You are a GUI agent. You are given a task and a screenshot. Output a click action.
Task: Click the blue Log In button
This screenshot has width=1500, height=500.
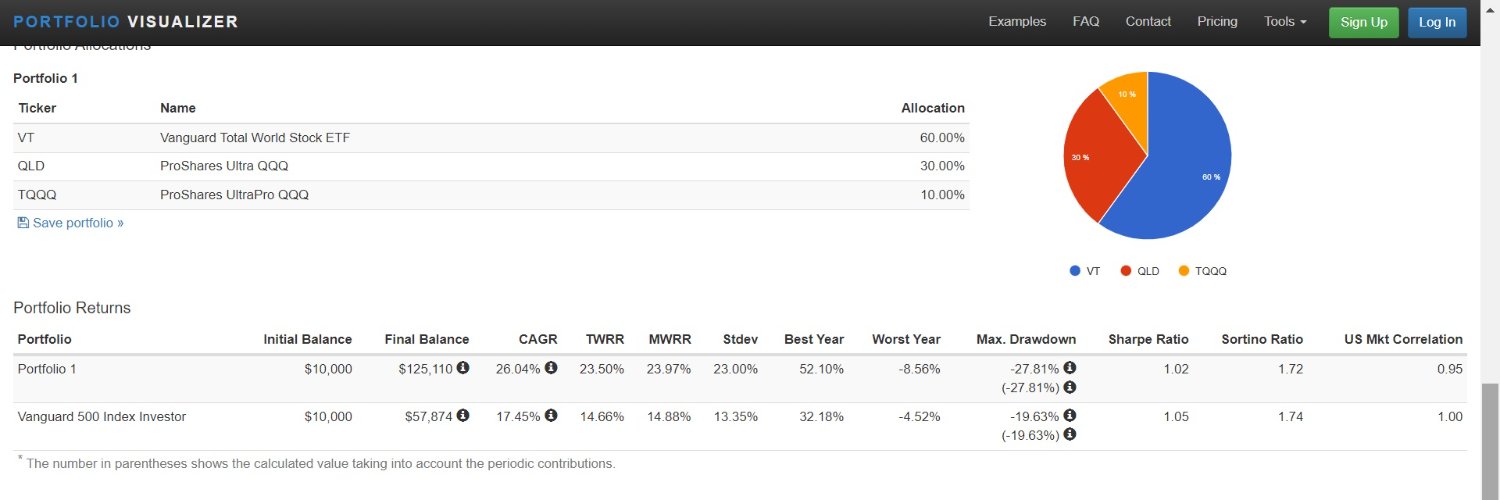coord(1437,22)
